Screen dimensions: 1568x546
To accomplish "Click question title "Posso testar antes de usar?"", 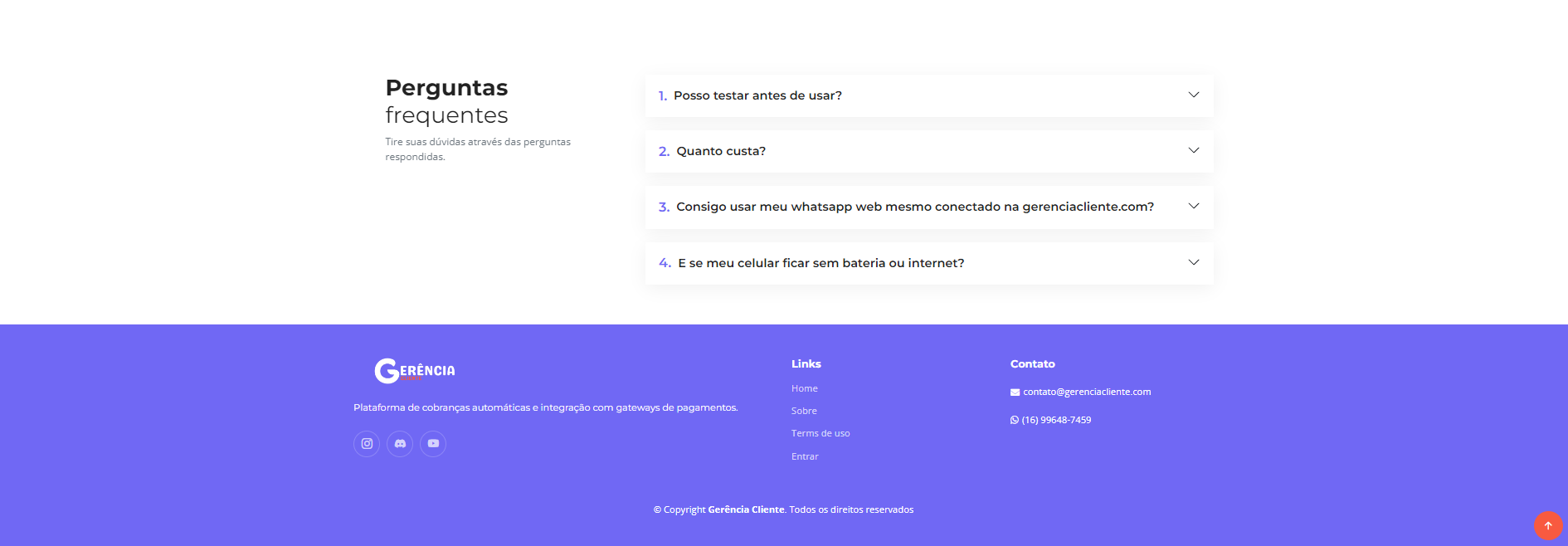I will click(x=757, y=95).
